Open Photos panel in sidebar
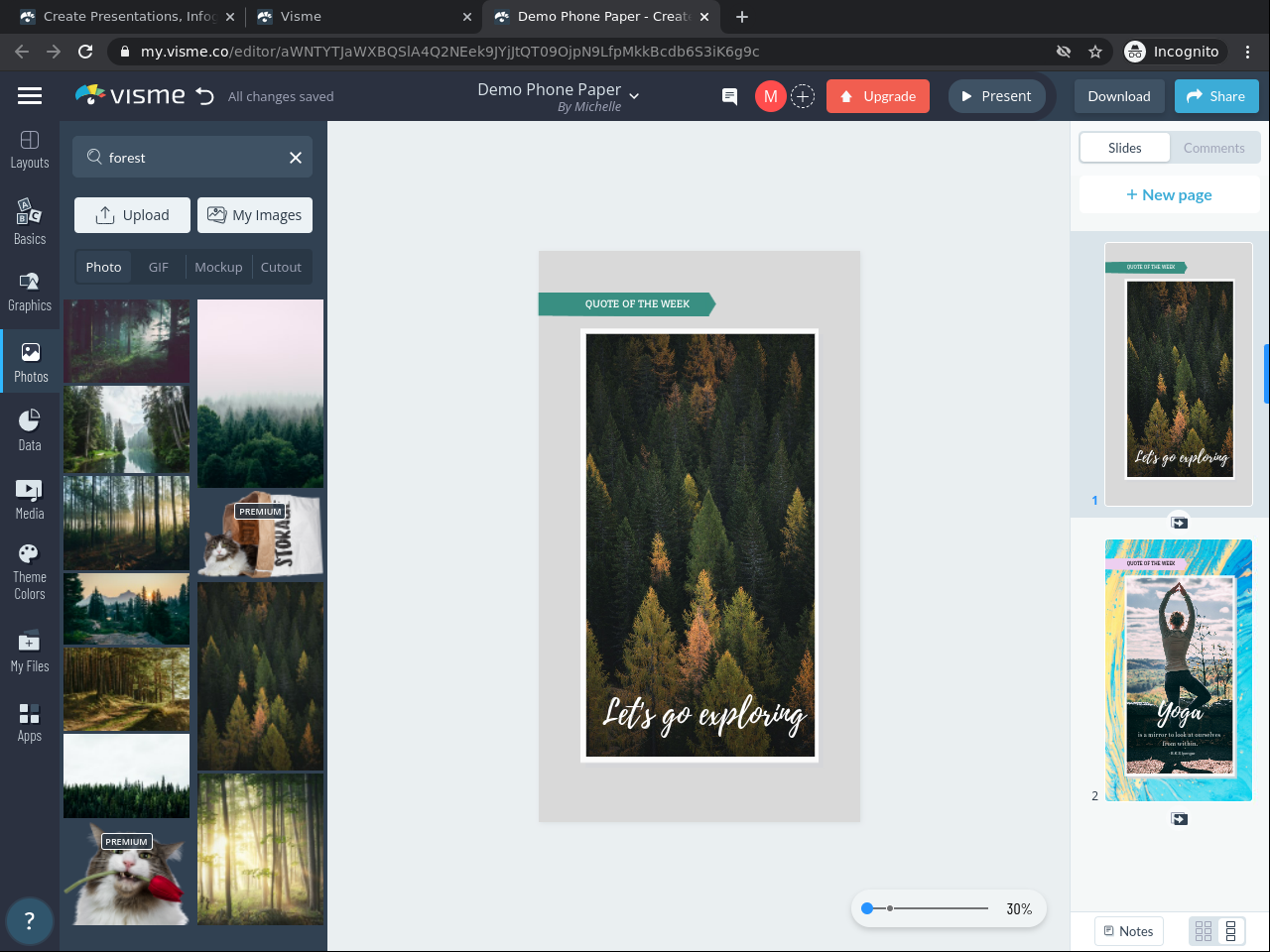Image resolution: width=1270 pixels, height=952 pixels. [x=31, y=363]
